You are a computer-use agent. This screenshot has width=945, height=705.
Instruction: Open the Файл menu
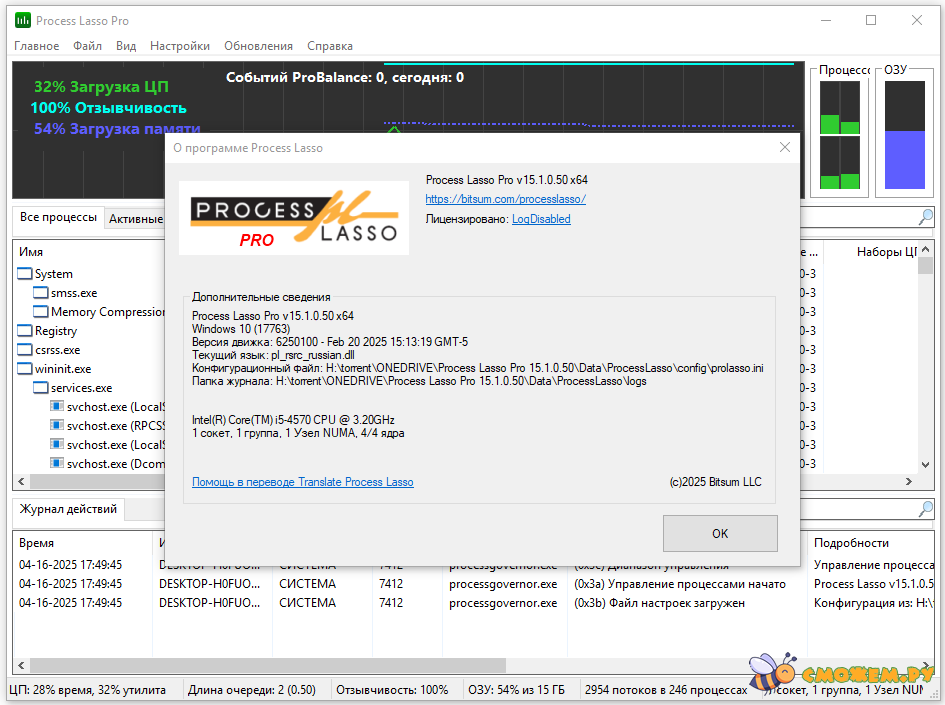(87, 46)
